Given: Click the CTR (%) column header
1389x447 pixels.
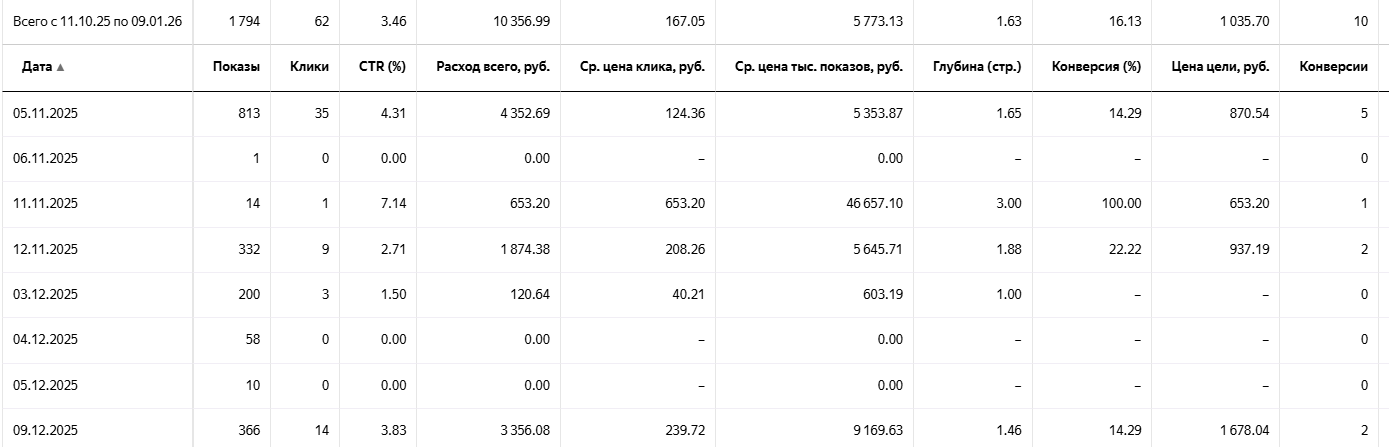Looking at the screenshot, I should pyautogui.click(x=381, y=67).
